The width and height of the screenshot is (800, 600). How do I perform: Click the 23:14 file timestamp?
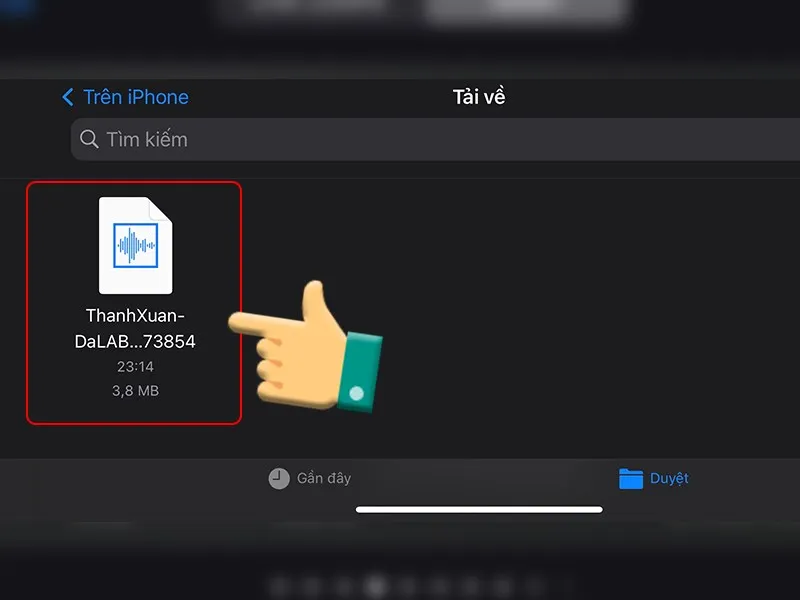tap(135, 367)
